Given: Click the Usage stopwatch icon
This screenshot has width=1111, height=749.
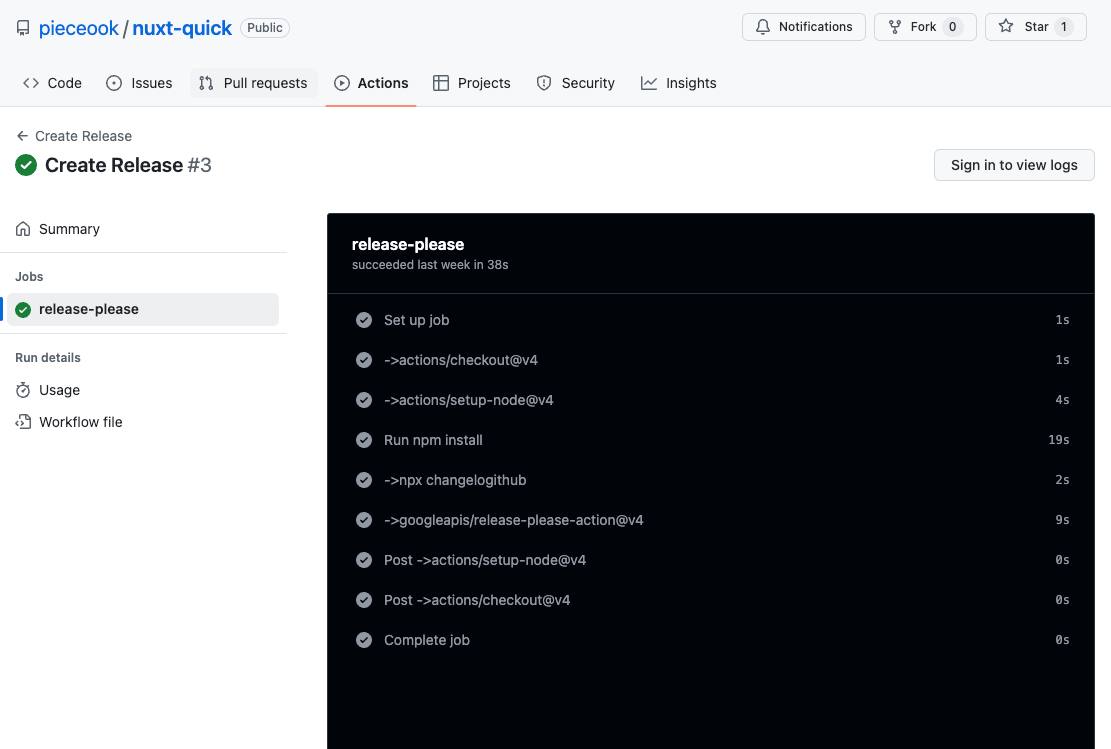Looking at the screenshot, I should click(x=23, y=390).
